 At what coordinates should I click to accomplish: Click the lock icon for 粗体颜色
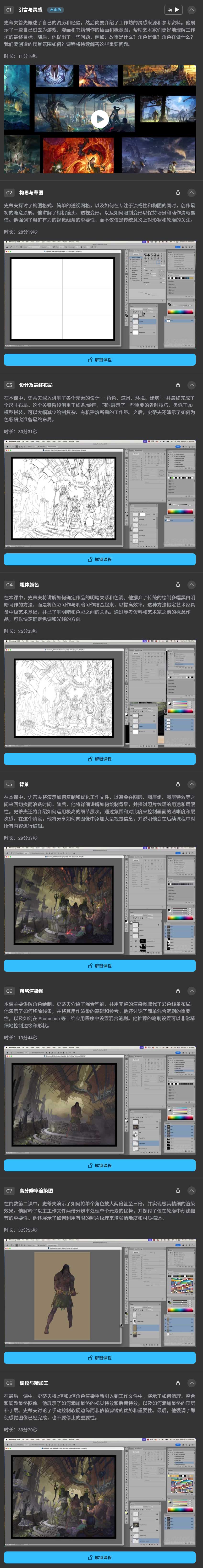point(178,584)
